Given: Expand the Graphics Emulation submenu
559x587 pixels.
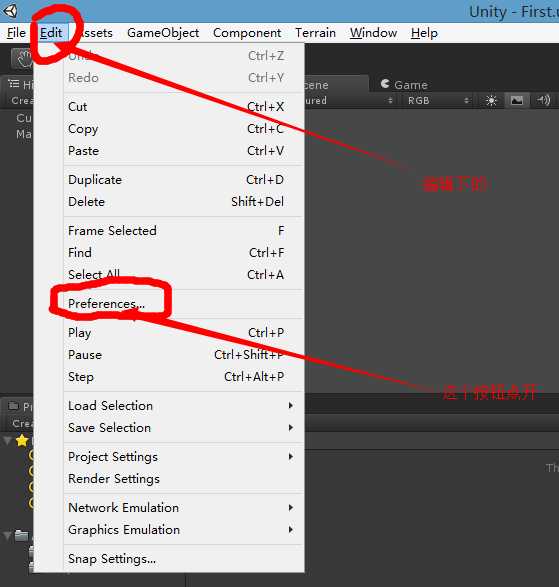Looking at the screenshot, I should pos(183,530).
